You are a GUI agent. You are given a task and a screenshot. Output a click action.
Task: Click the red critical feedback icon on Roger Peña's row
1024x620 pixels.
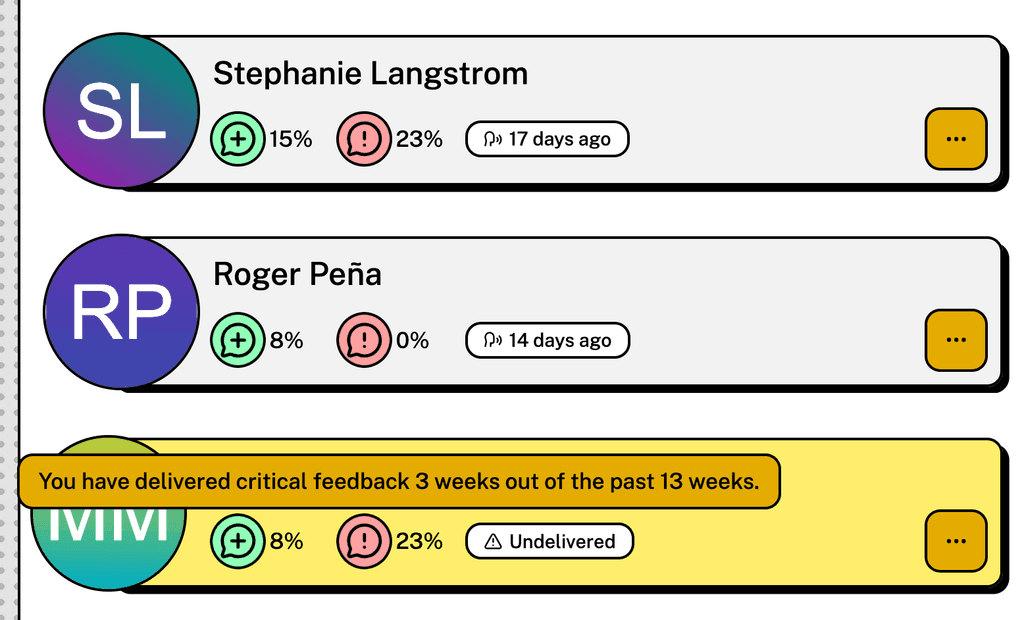(363, 340)
